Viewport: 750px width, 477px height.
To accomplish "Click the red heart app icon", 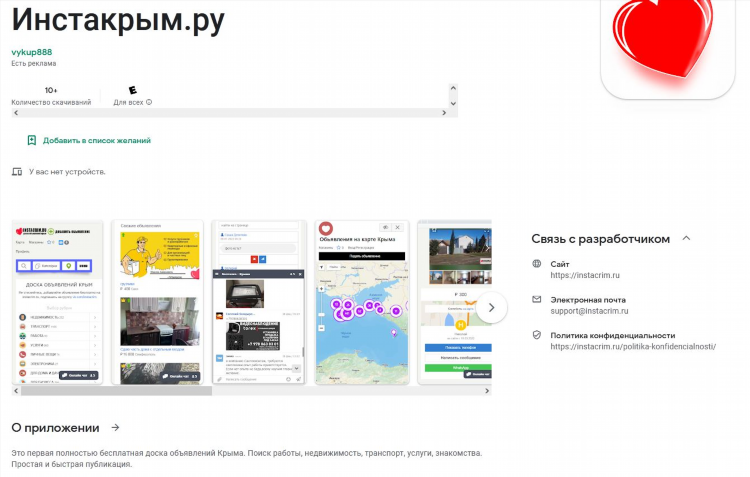I will click(668, 48).
